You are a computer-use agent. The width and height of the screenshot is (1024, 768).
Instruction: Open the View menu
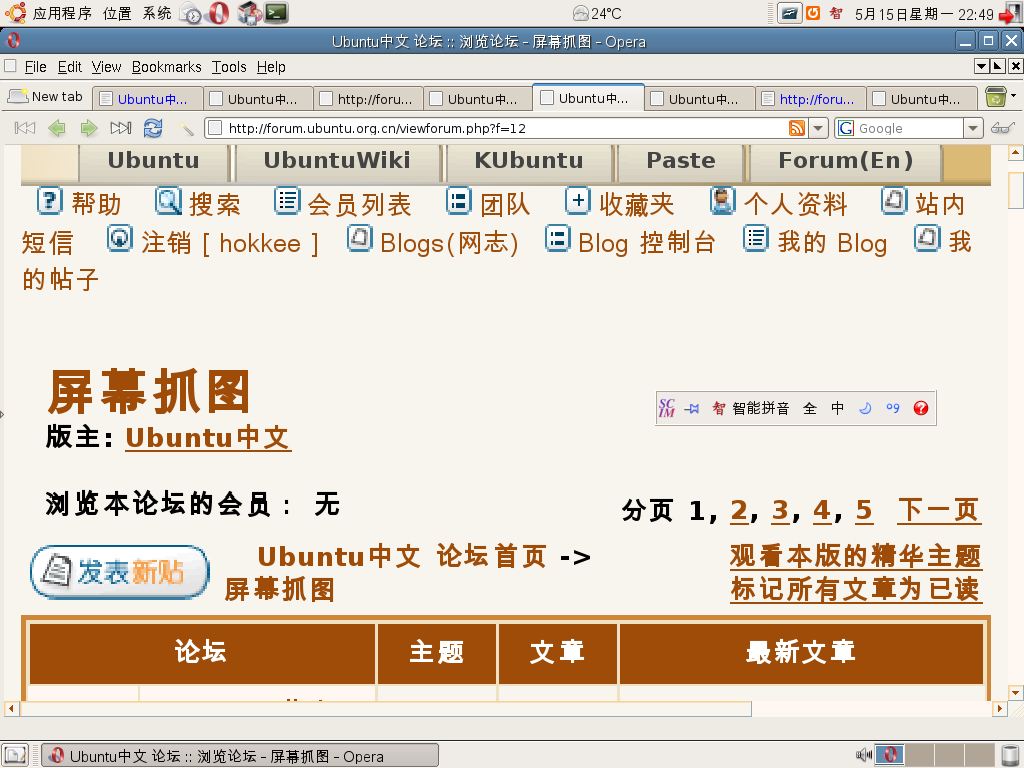coord(106,67)
